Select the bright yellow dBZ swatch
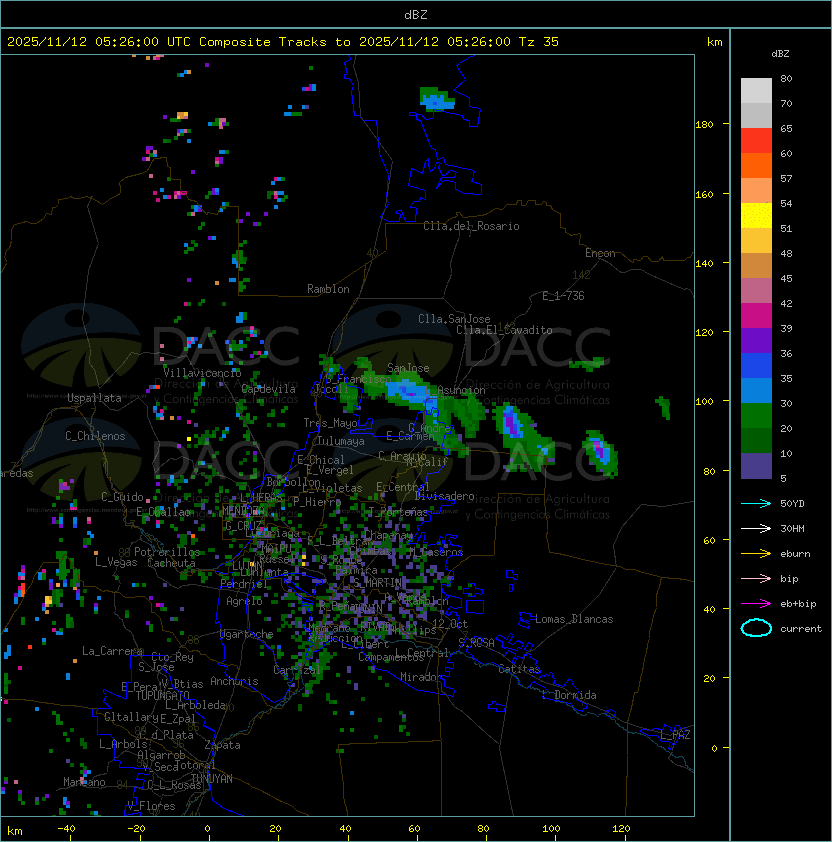 pyautogui.click(x=756, y=215)
